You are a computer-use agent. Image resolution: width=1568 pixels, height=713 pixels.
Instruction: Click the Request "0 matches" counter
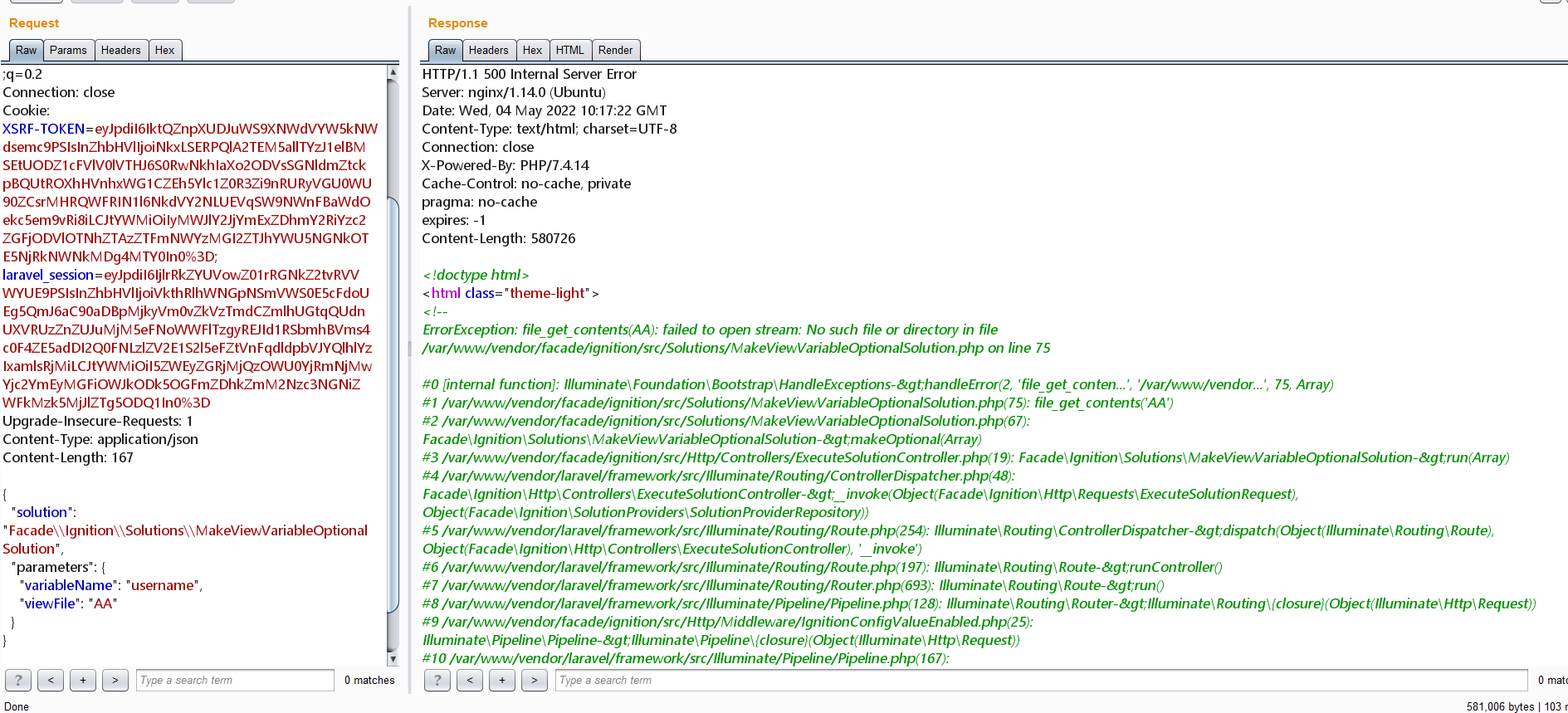(370, 681)
